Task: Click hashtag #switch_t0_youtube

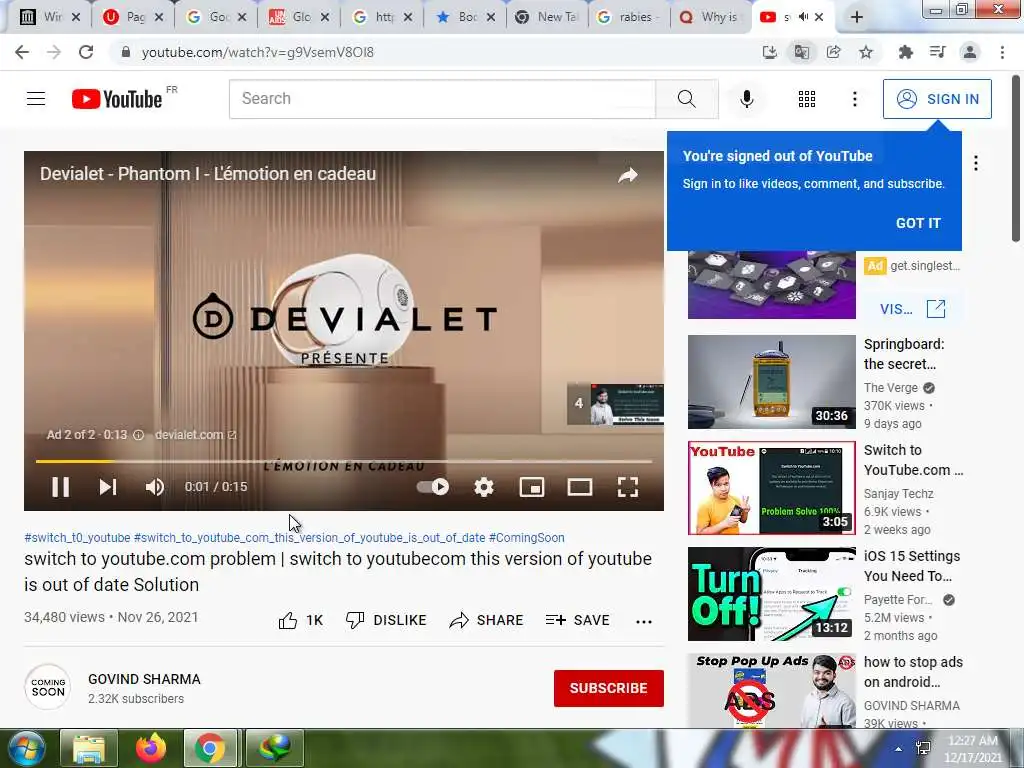Action: [x=77, y=537]
